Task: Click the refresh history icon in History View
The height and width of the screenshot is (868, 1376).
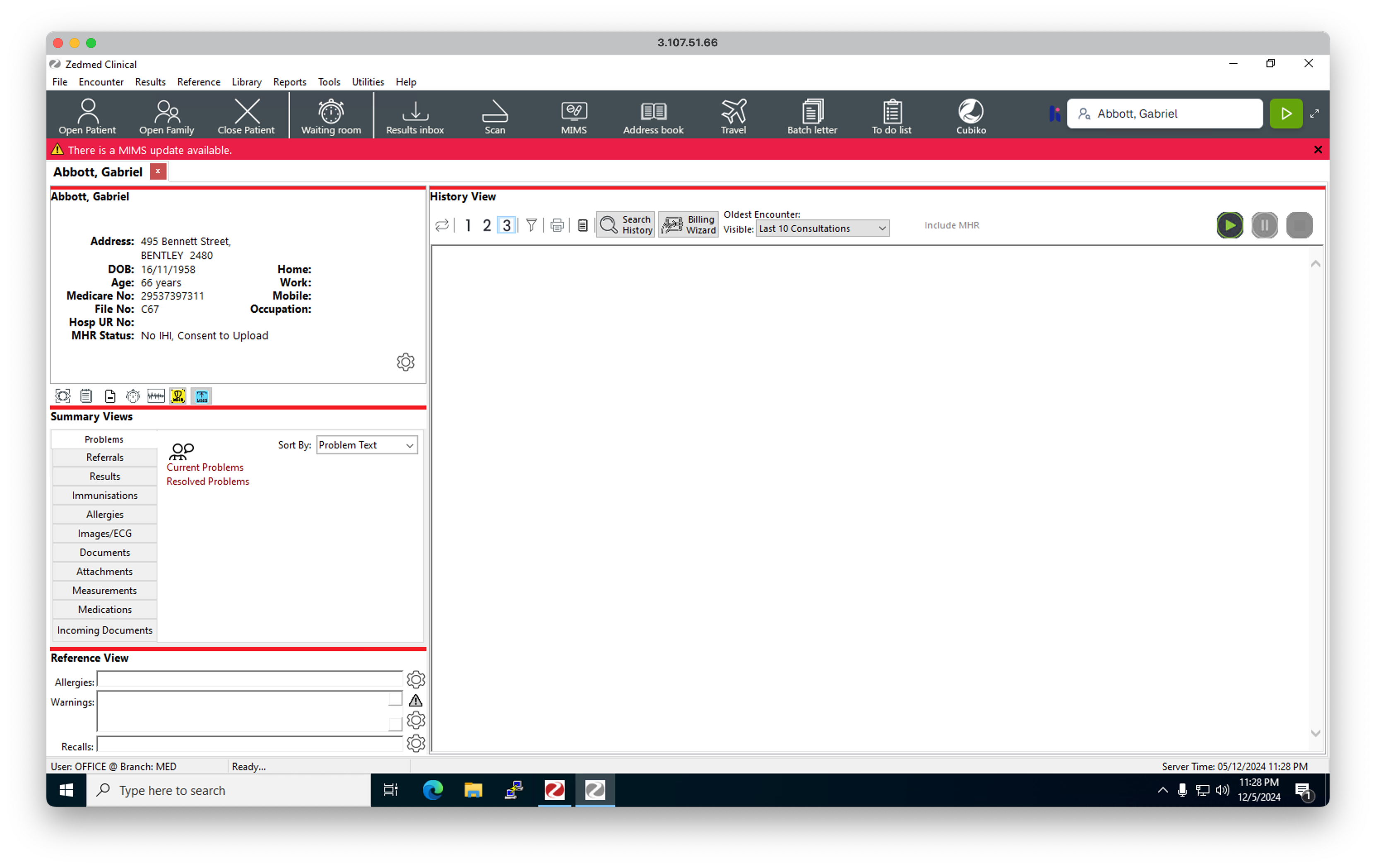Action: 442,225
